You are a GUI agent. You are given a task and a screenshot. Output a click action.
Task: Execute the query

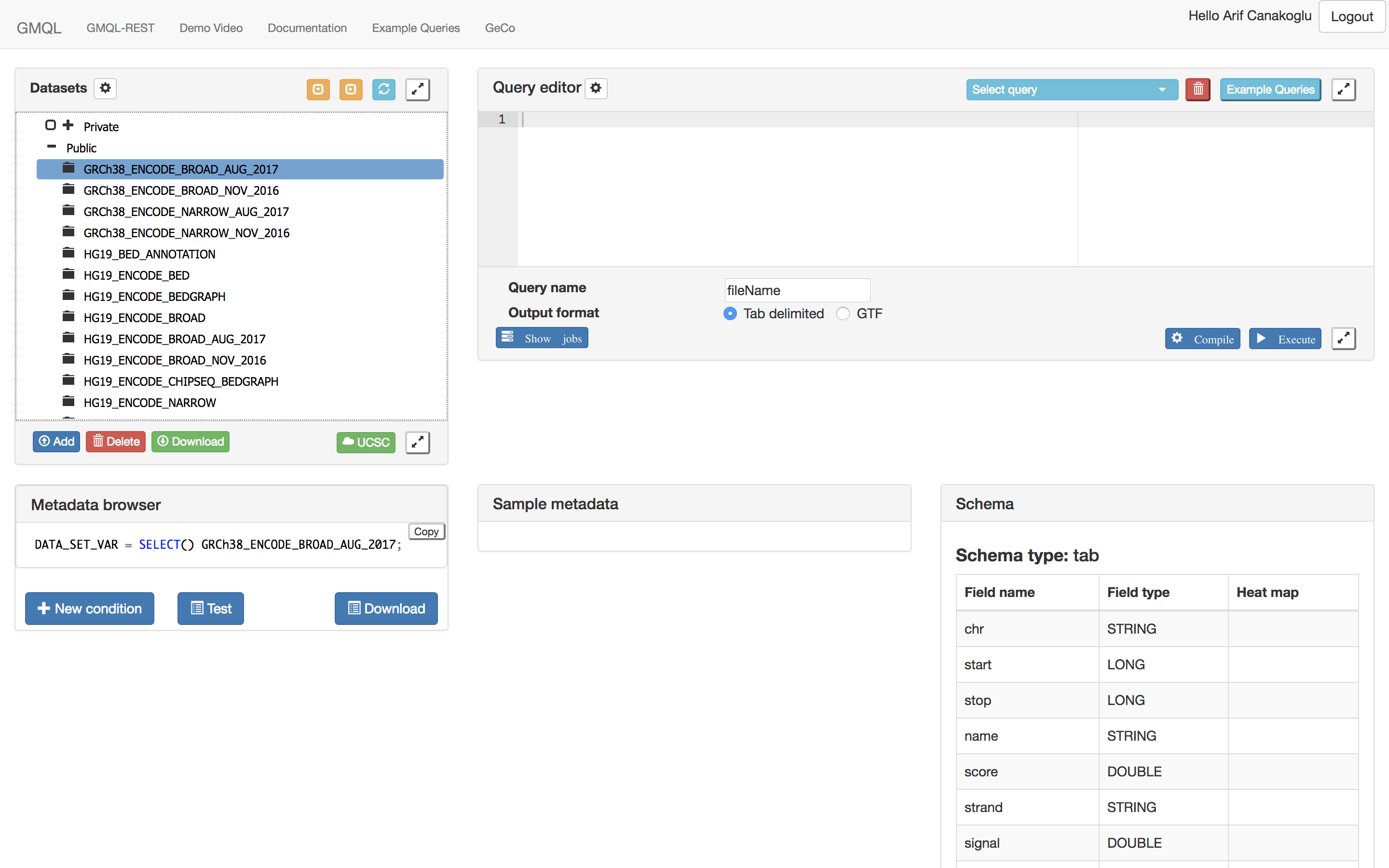click(1285, 339)
